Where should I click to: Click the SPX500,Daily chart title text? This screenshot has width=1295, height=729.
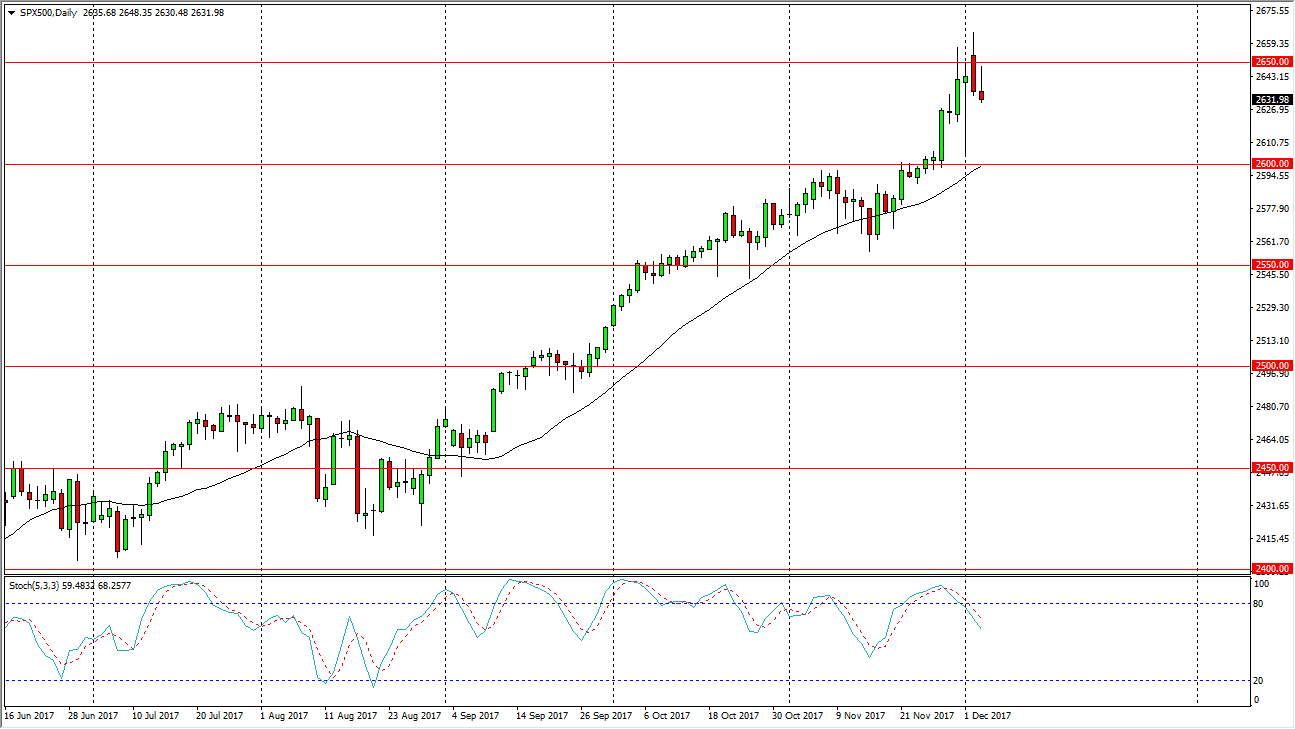coord(51,12)
